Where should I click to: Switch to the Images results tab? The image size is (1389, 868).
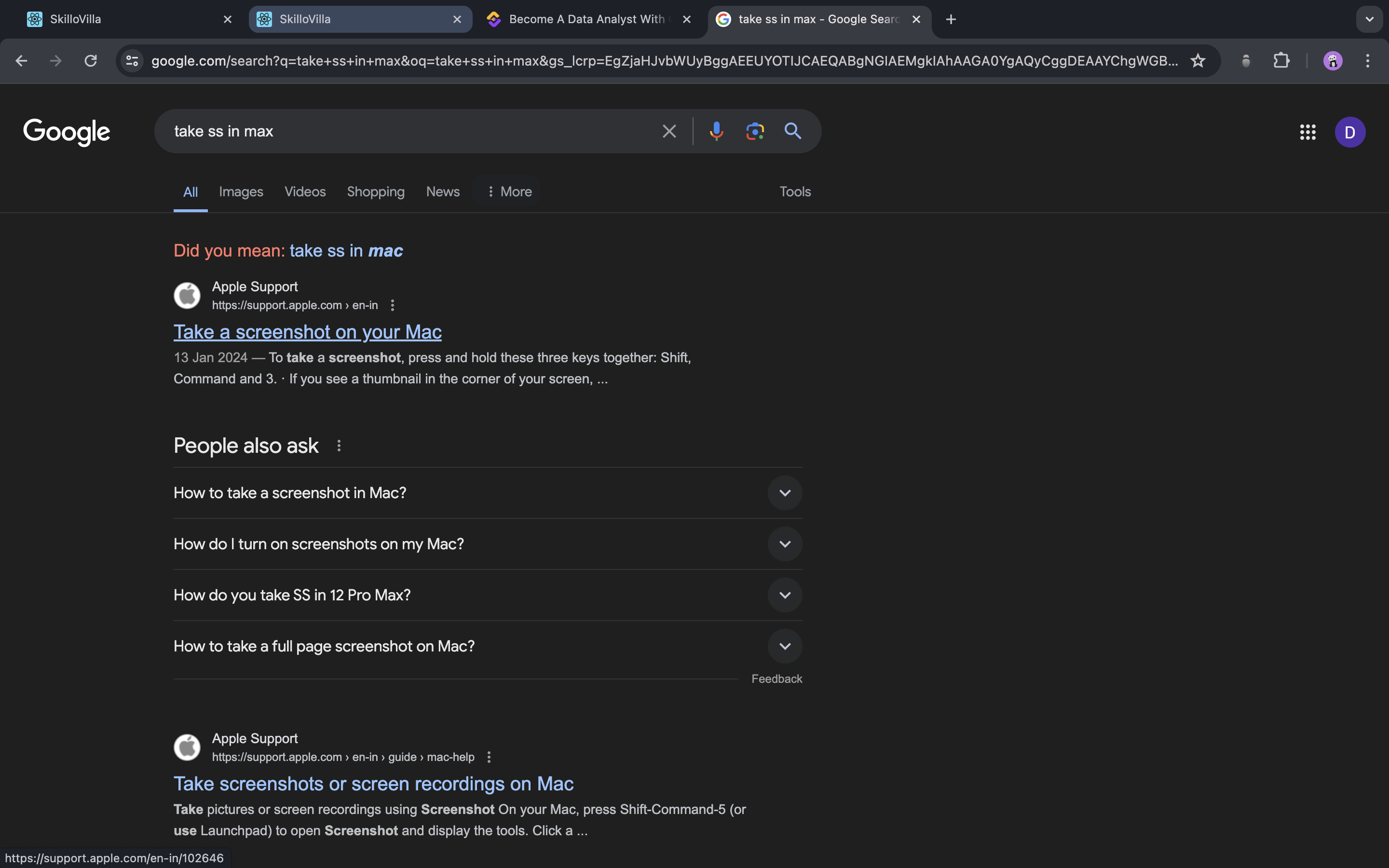click(x=241, y=192)
